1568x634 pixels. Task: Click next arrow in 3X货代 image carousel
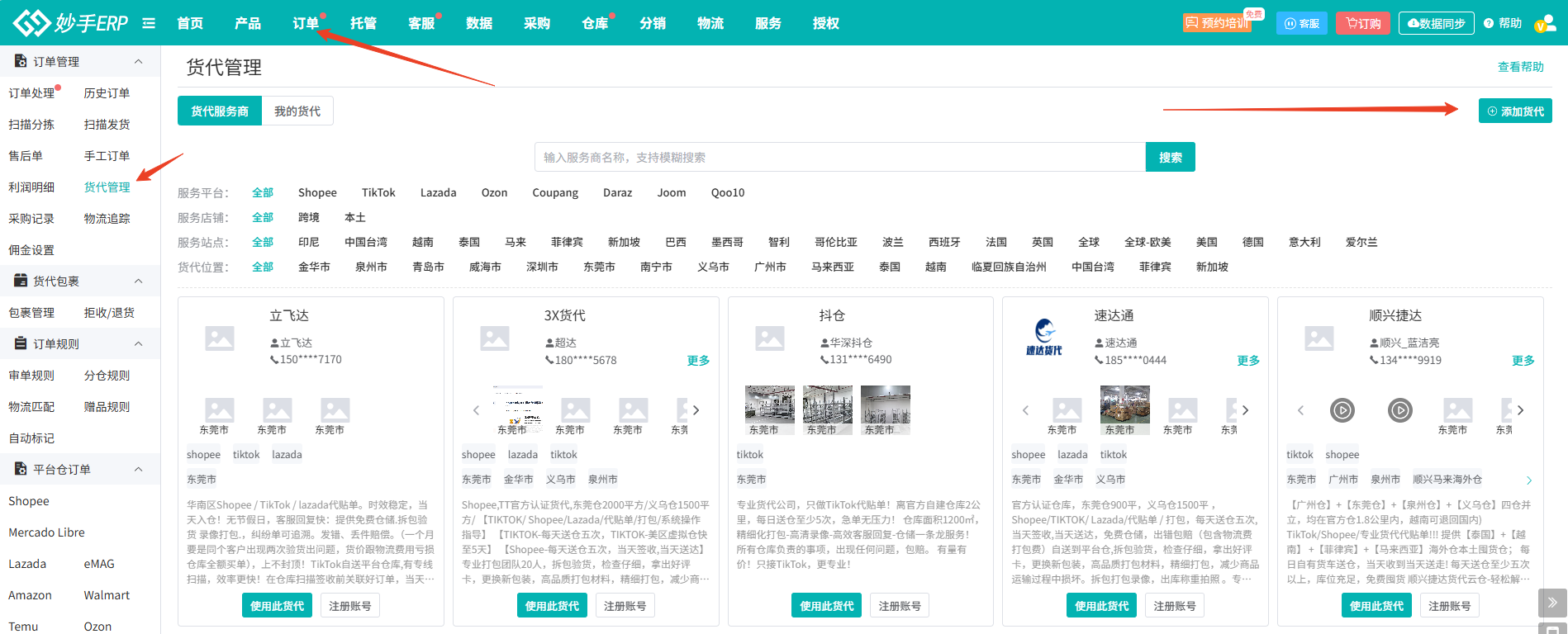coord(696,410)
